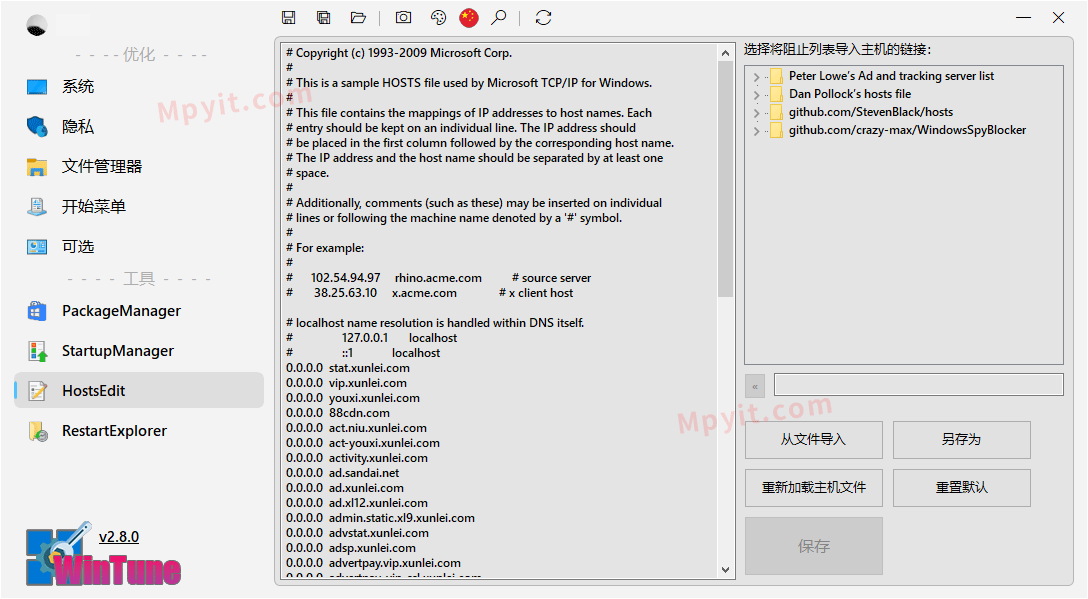Click the Dan Pollock's hosts folder icon
The width and height of the screenshot is (1088, 599).
(776, 94)
